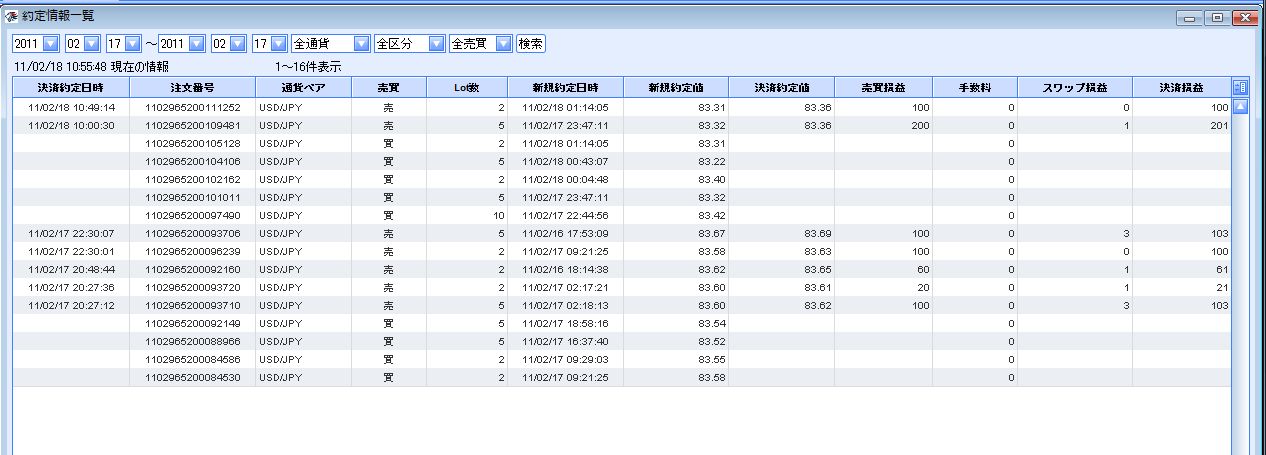
Task: Select order number 1102965200092160
Action: tap(193, 269)
